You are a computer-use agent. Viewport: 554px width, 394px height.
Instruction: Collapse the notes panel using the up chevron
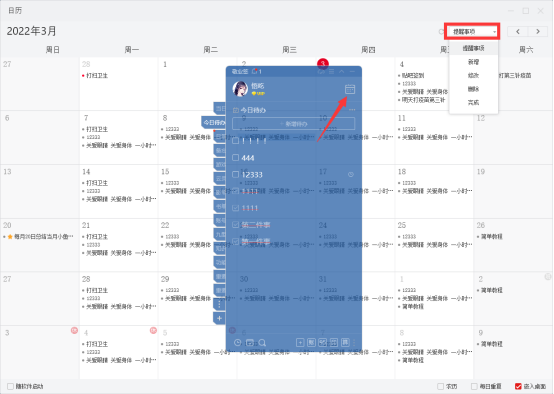coord(342,71)
